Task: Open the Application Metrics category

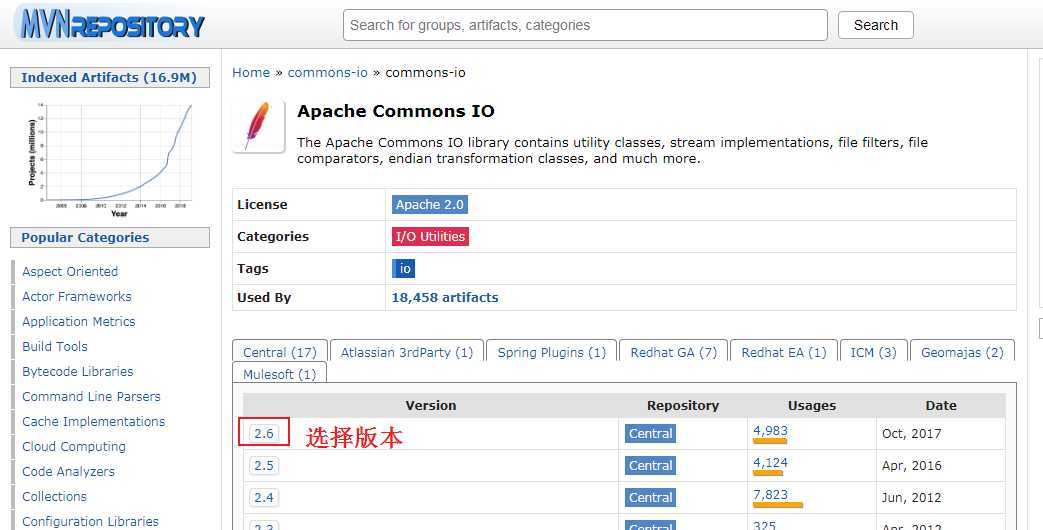Action: coord(78,322)
